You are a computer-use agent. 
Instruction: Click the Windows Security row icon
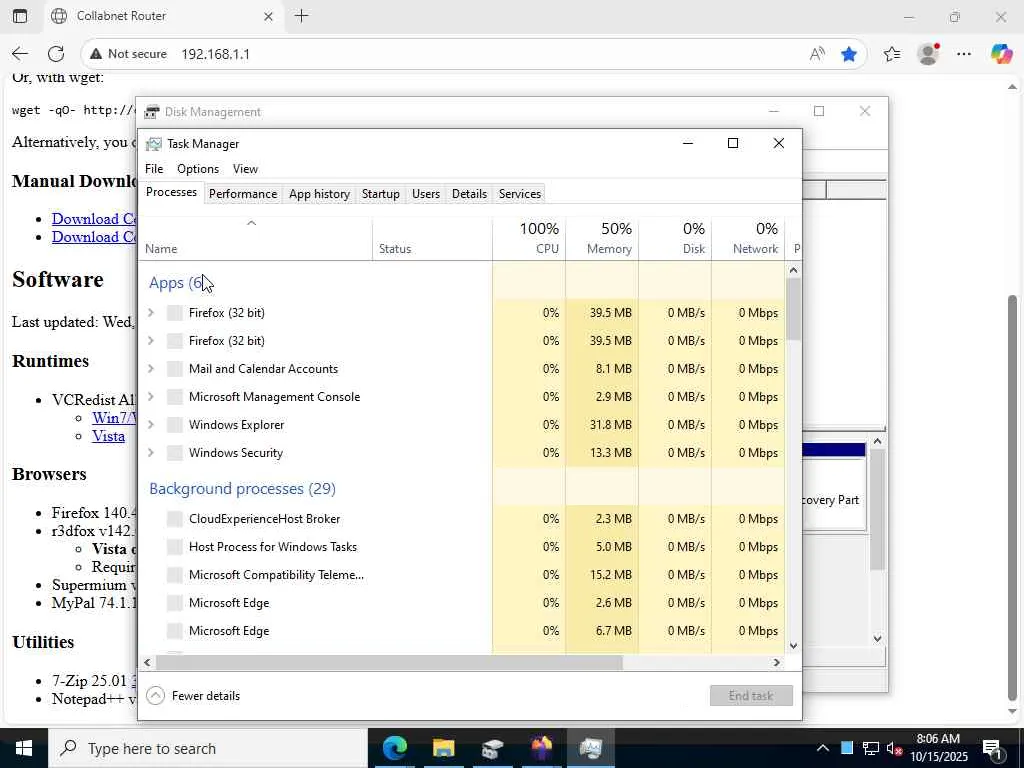click(x=174, y=453)
